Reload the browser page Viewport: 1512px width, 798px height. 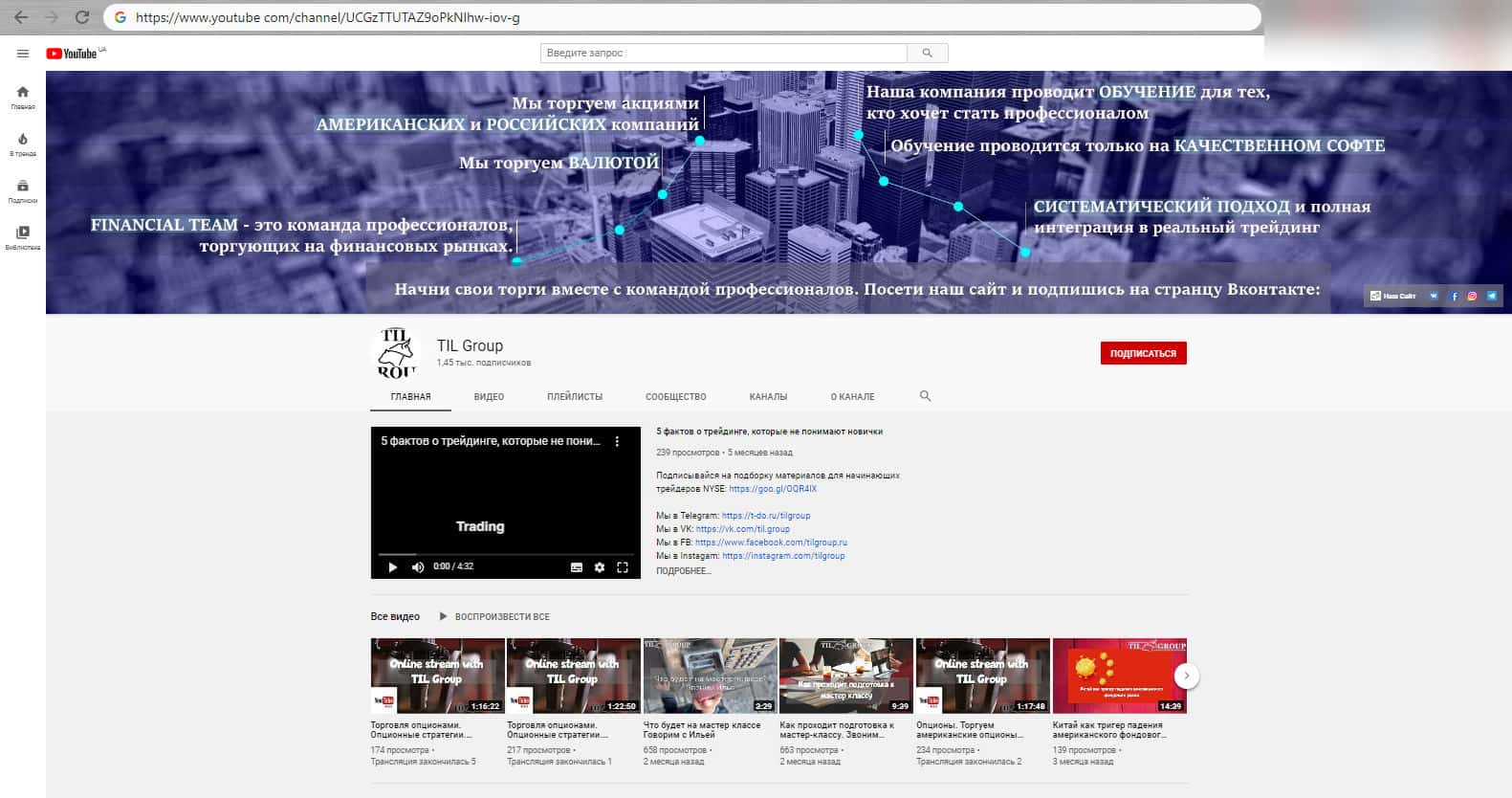[x=82, y=17]
